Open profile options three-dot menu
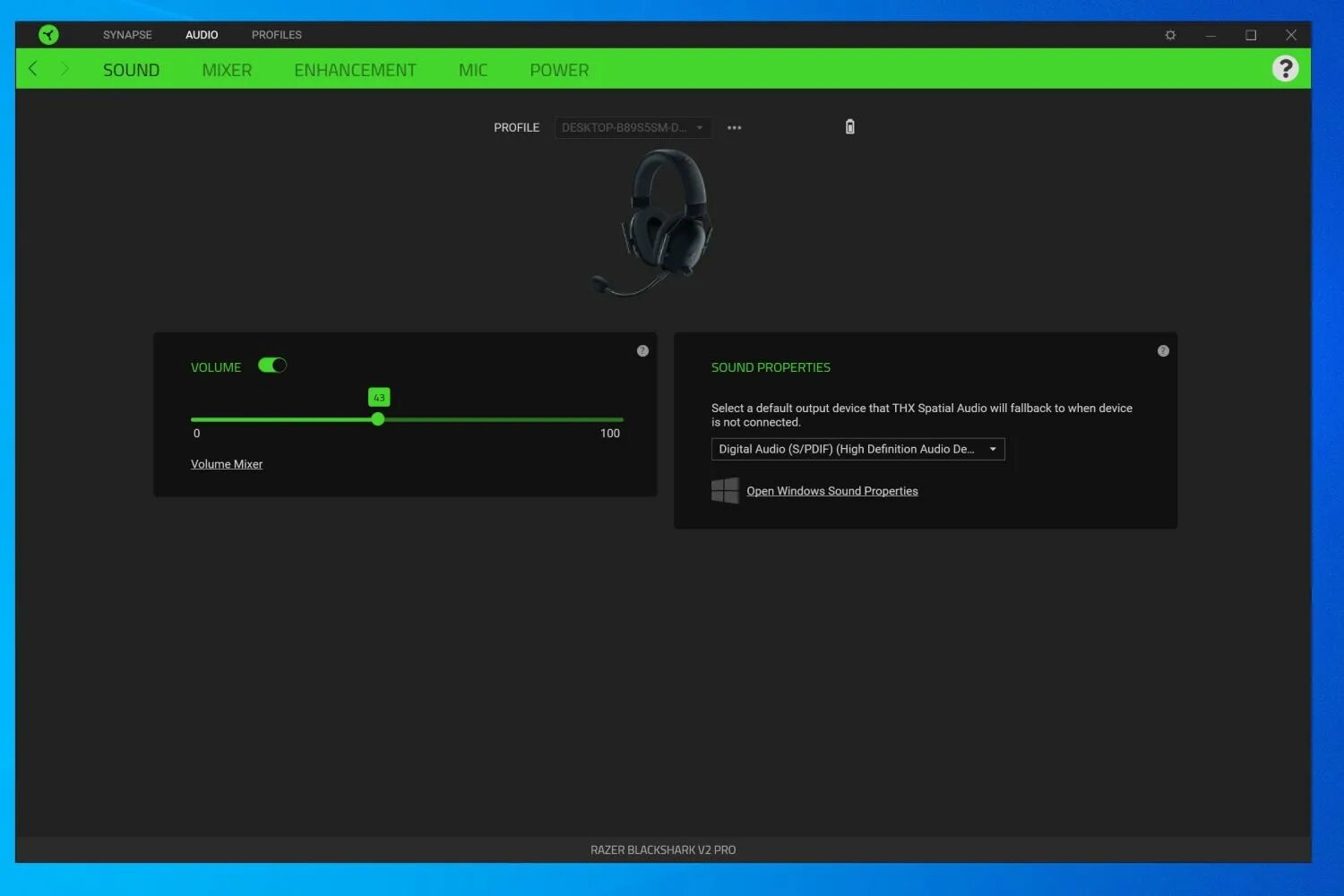The height and width of the screenshot is (896, 1344). click(734, 127)
